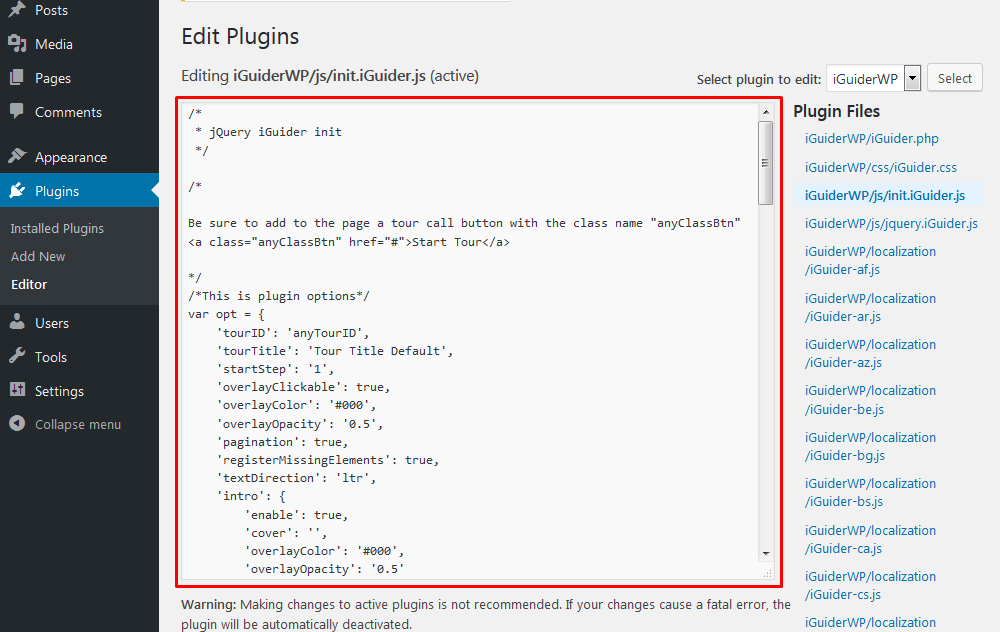Viewport: 1000px width, 632px height.
Task: Click the Settings sliders icon
Action: click(x=17, y=391)
